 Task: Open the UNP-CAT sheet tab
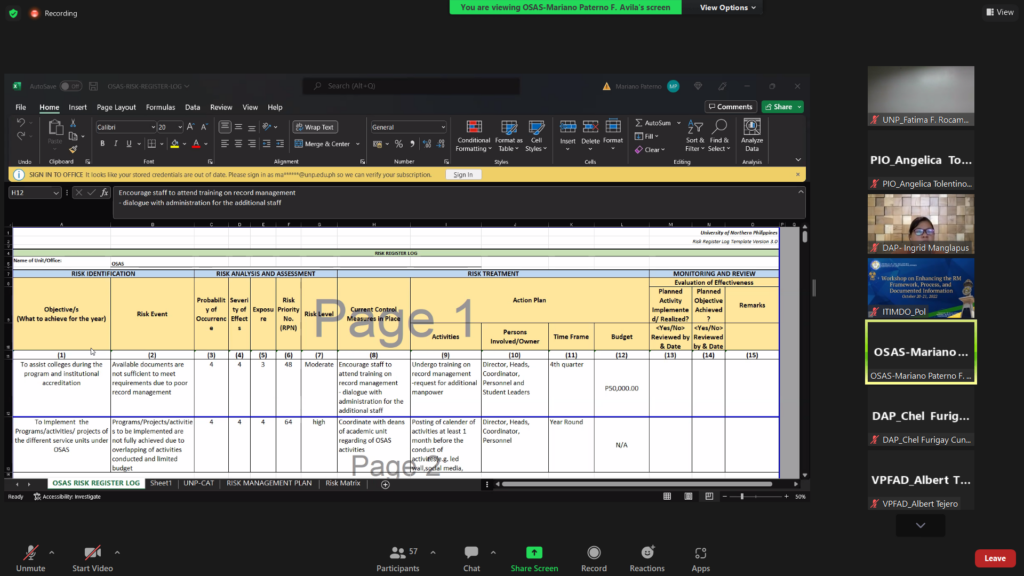pos(199,483)
